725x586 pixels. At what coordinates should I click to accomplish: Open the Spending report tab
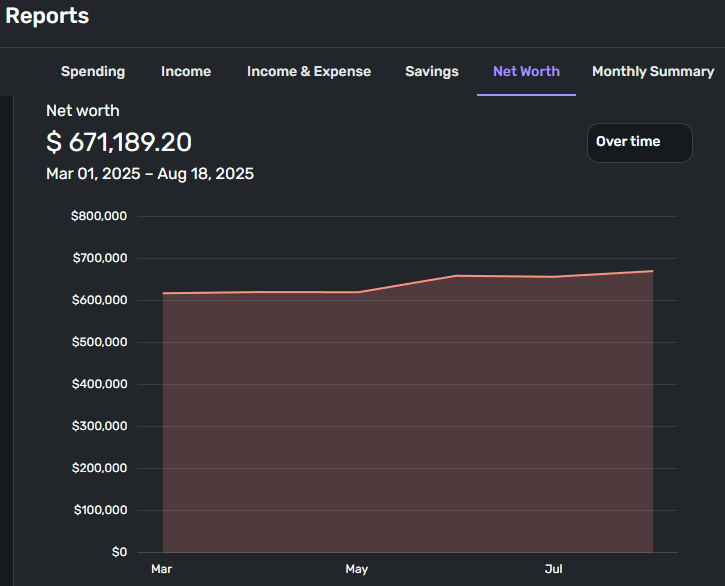click(93, 72)
